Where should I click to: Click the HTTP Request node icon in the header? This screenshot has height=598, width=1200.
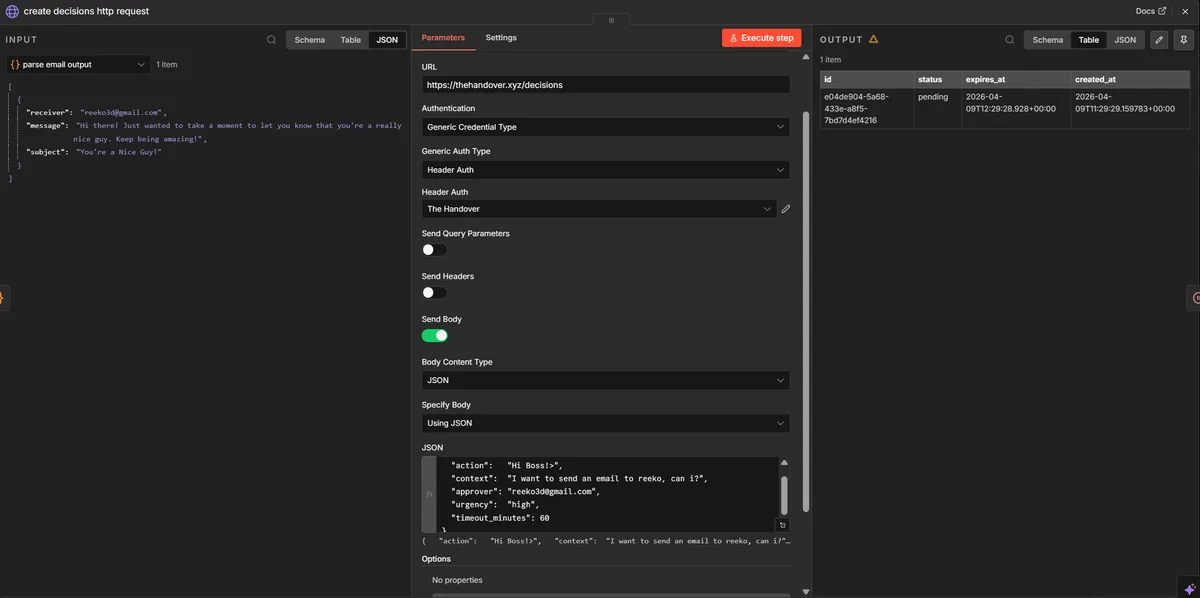10,10
